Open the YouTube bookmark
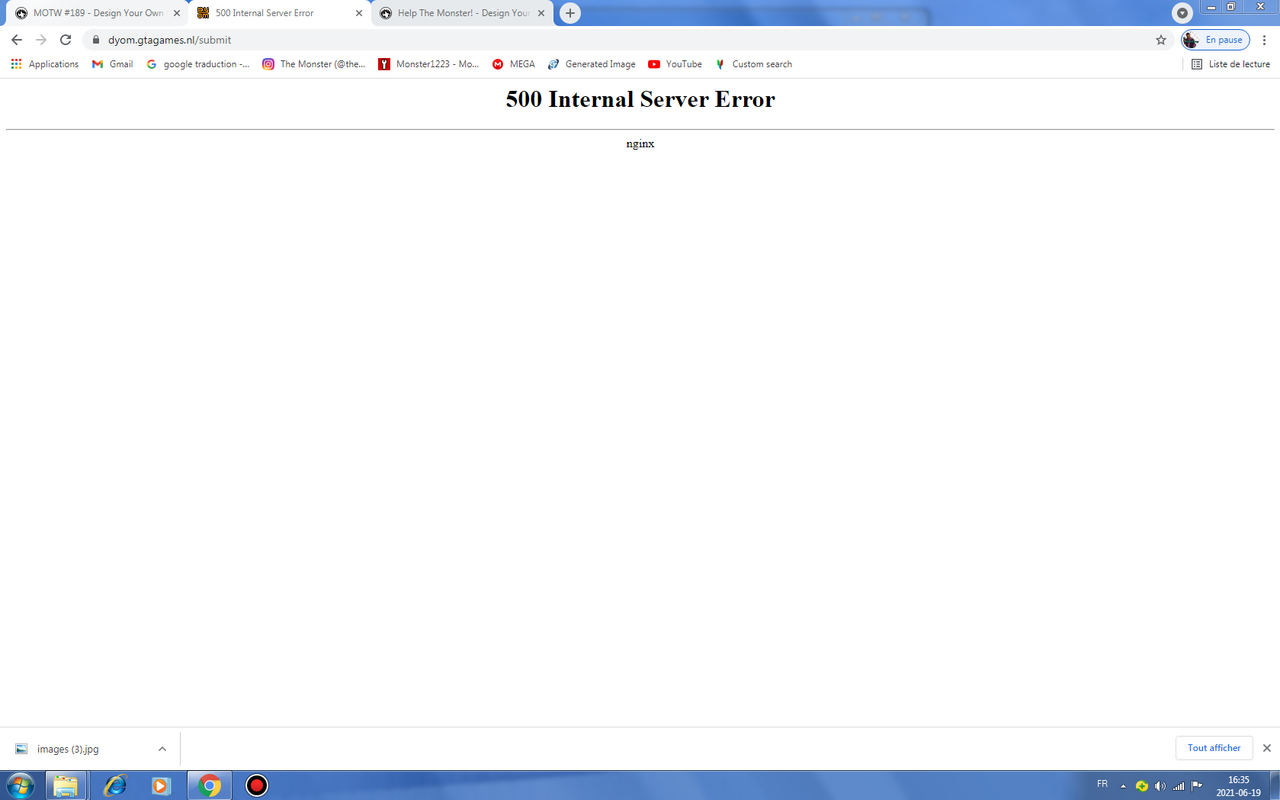1280x800 pixels. coord(675,64)
